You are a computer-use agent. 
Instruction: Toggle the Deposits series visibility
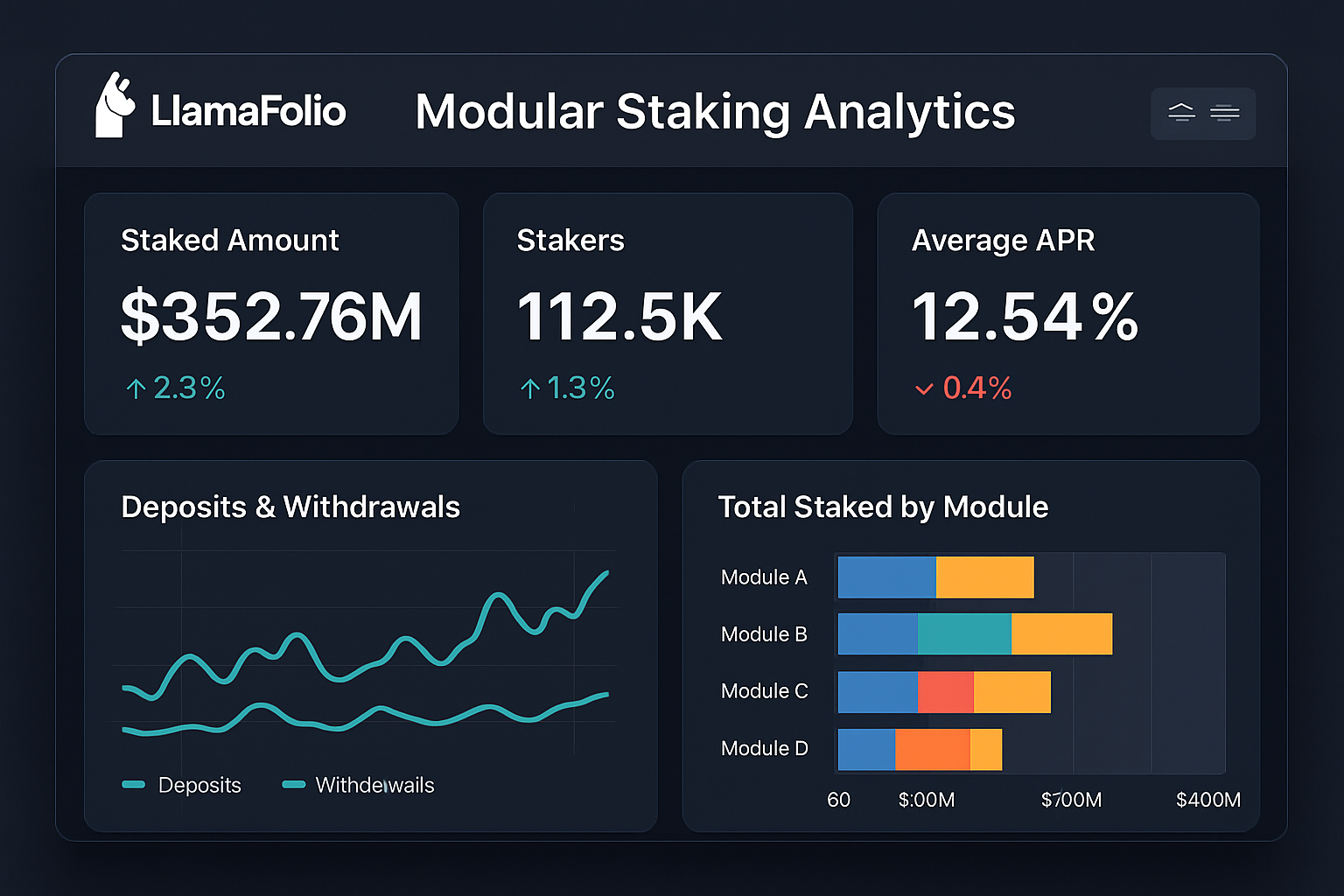[x=199, y=785]
